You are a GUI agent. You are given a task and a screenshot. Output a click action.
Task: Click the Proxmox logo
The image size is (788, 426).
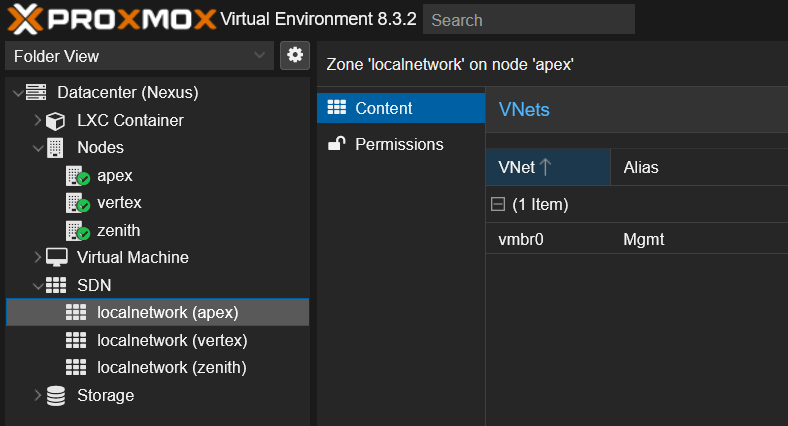(110, 18)
